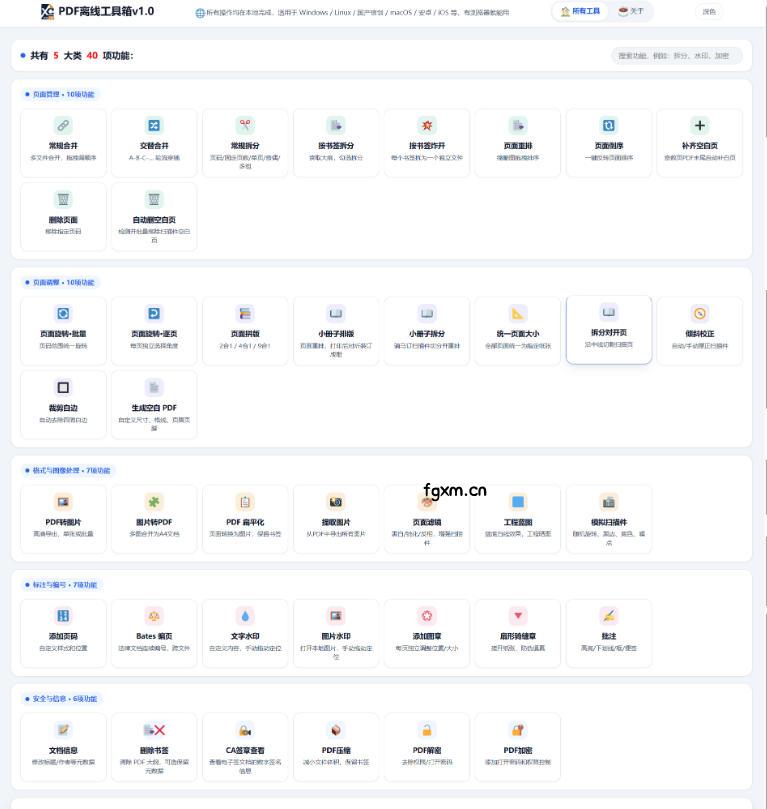Open the PDF加密 encrypt tool
This screenshot has height=809, width=767.
tap(518, 747)
